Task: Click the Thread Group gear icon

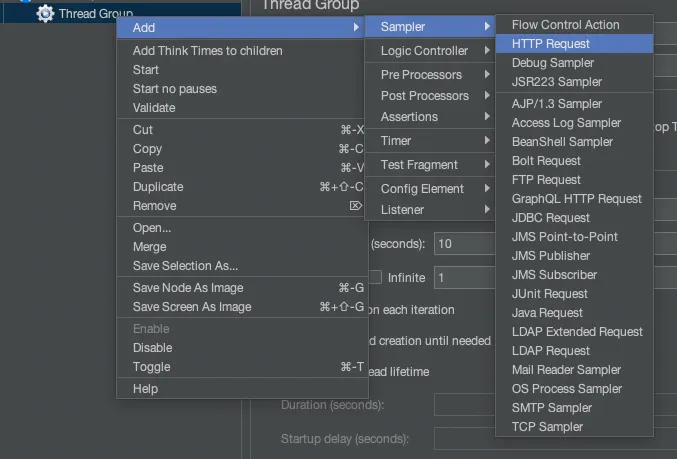Action: click(x=45, y=13)
